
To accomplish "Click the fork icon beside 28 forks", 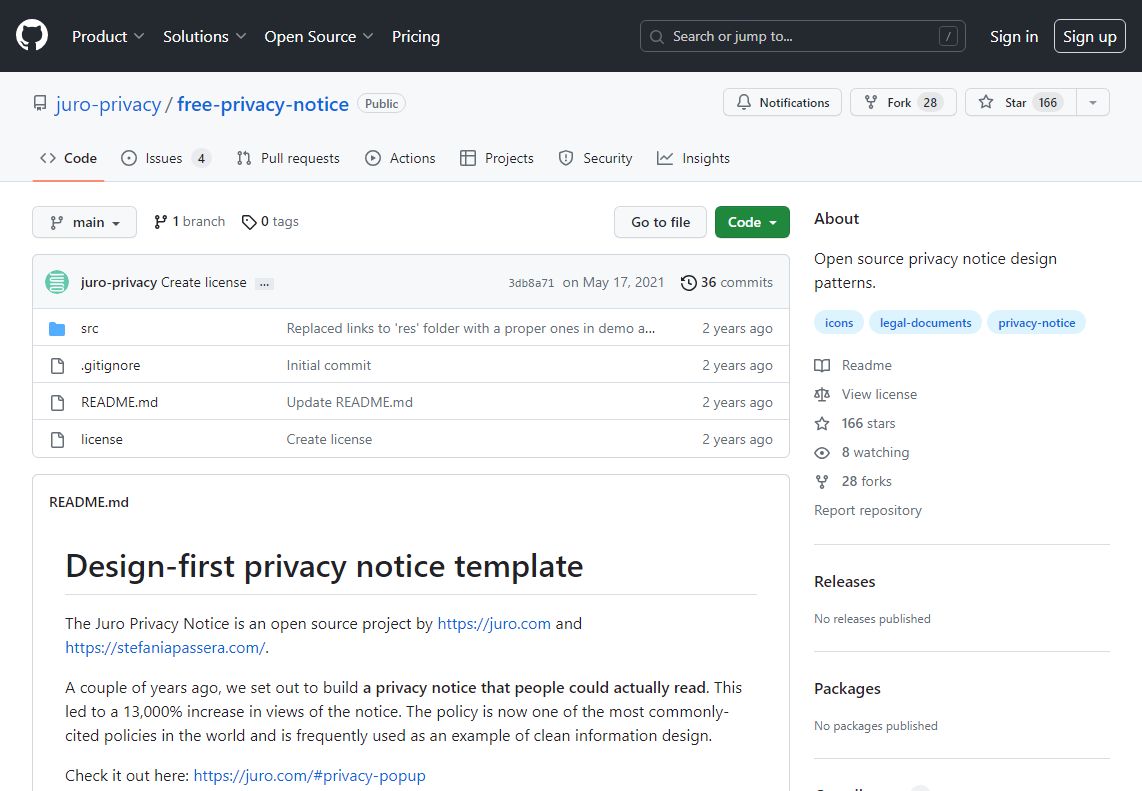I will [822, 481].
